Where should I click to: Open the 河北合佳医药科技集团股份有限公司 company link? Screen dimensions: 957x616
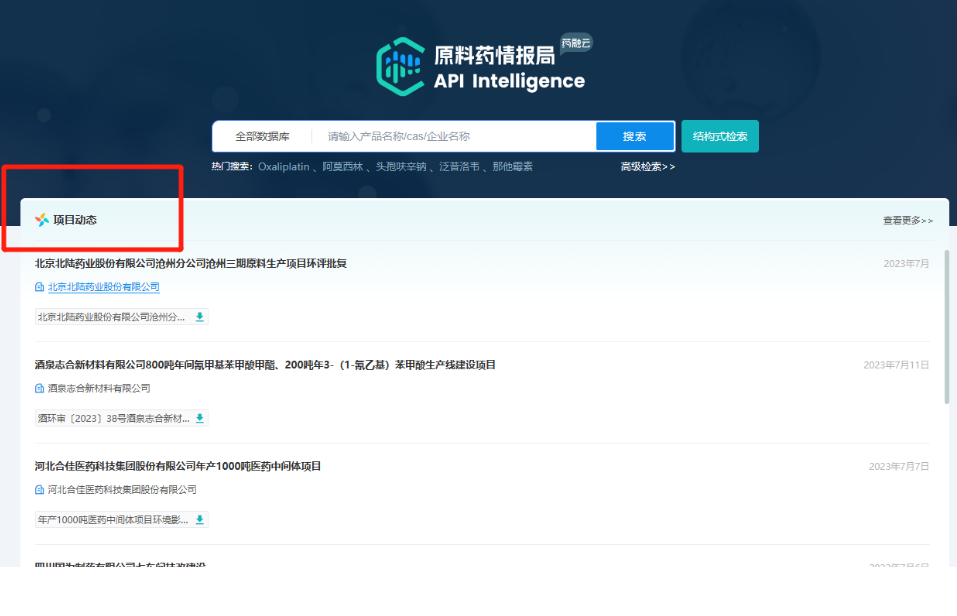[x=122, y=490]
